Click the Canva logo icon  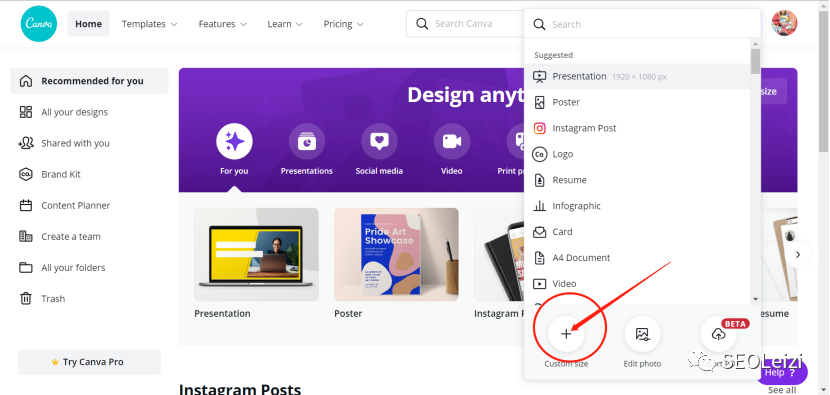click(39, 24)
